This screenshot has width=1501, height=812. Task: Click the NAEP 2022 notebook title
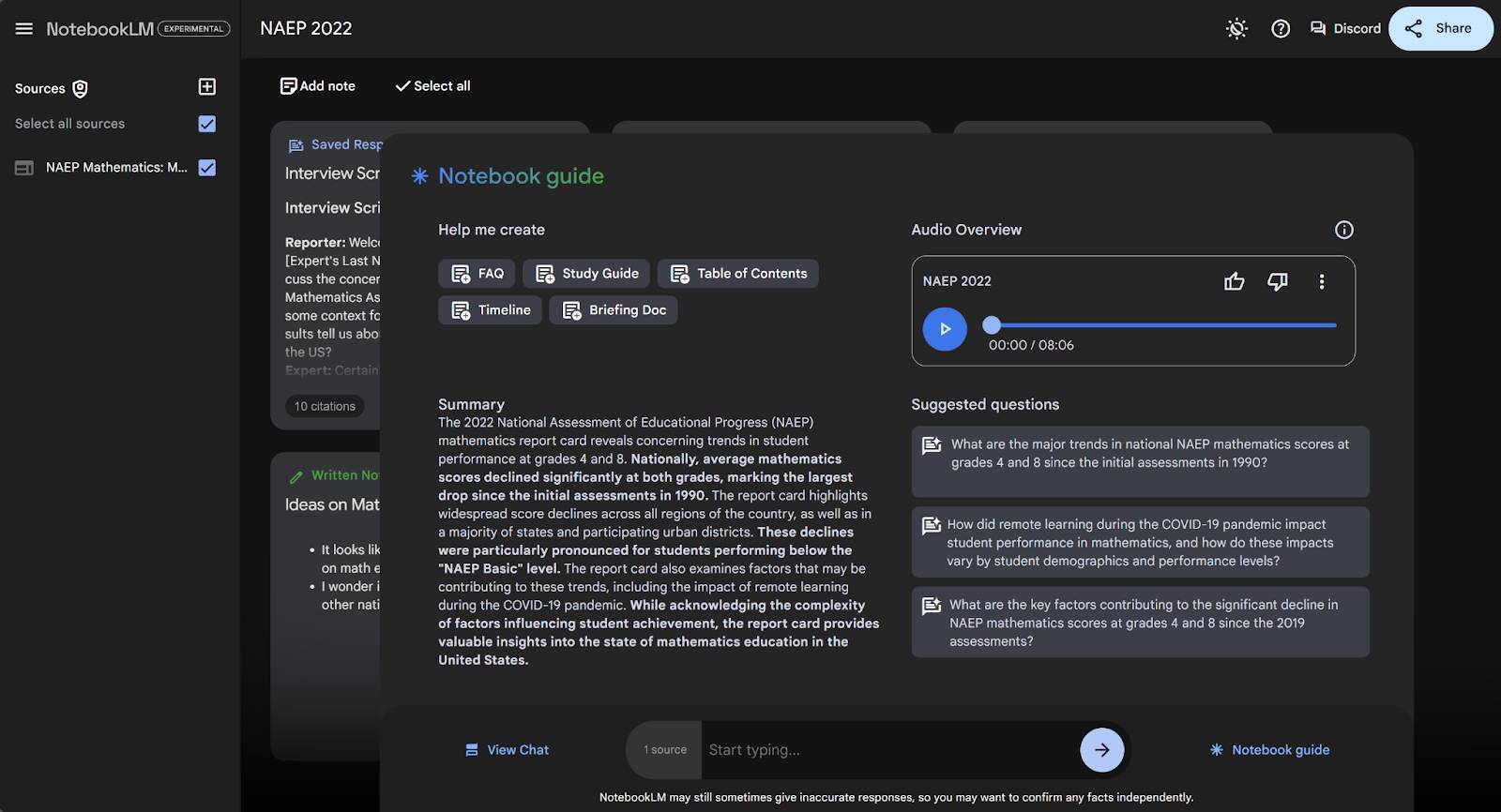[x=306, y=29]
